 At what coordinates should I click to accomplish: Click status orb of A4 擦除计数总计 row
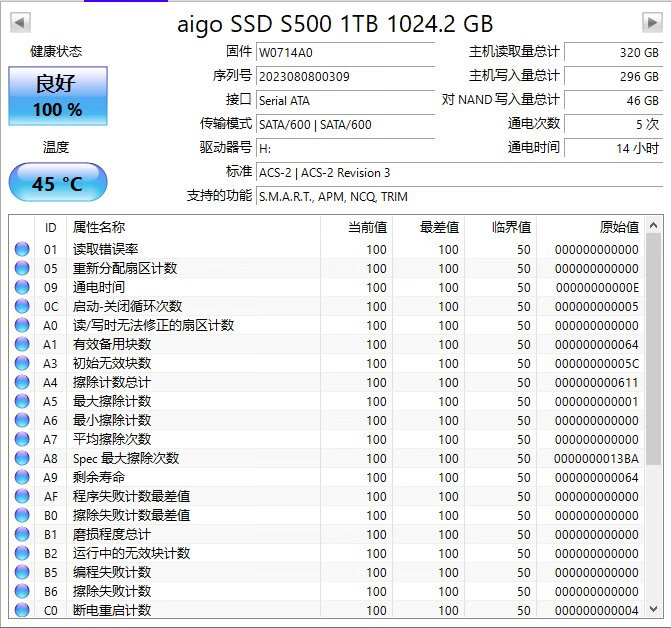22,382
